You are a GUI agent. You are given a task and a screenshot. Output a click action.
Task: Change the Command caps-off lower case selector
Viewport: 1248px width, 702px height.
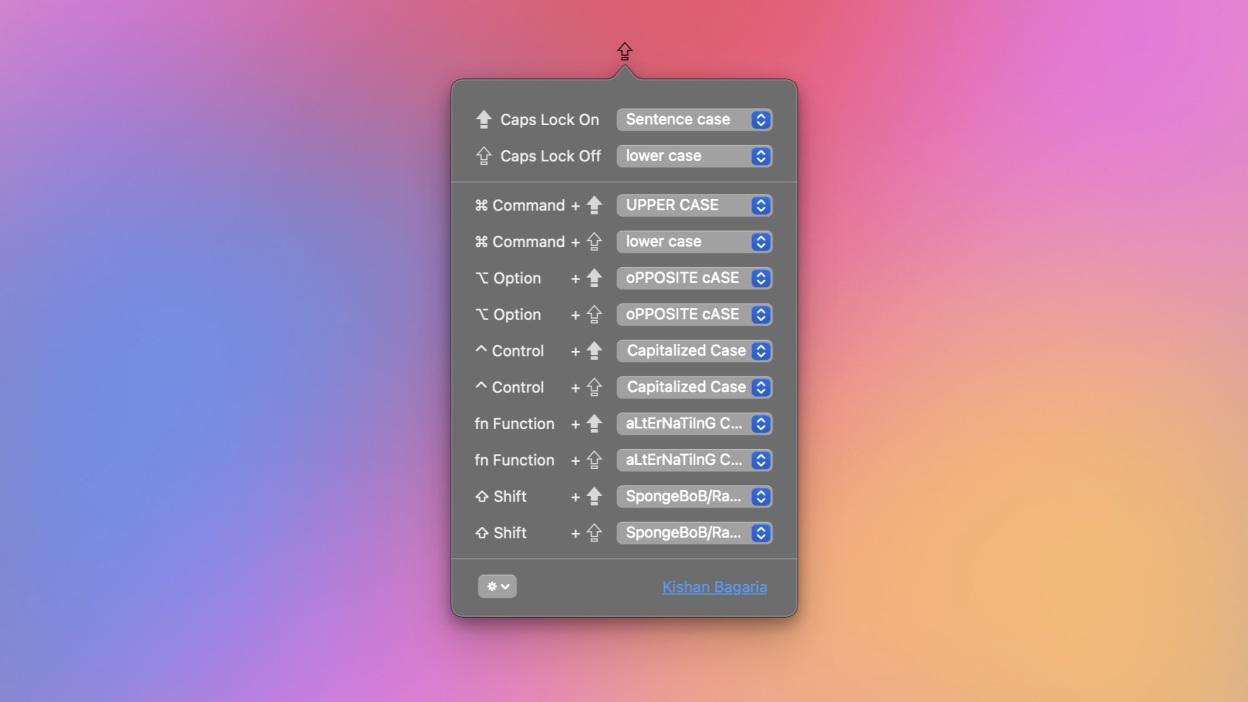[x=694, y=242]
